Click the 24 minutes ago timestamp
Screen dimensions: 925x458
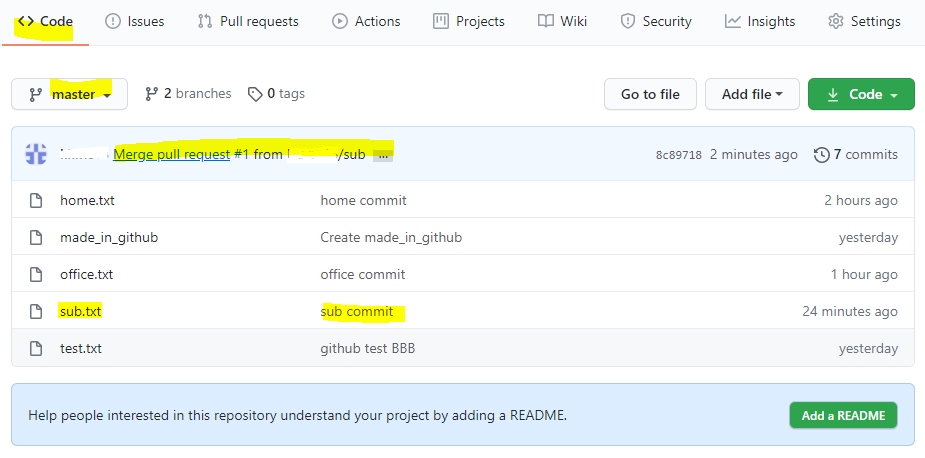(x=850, y=311)
